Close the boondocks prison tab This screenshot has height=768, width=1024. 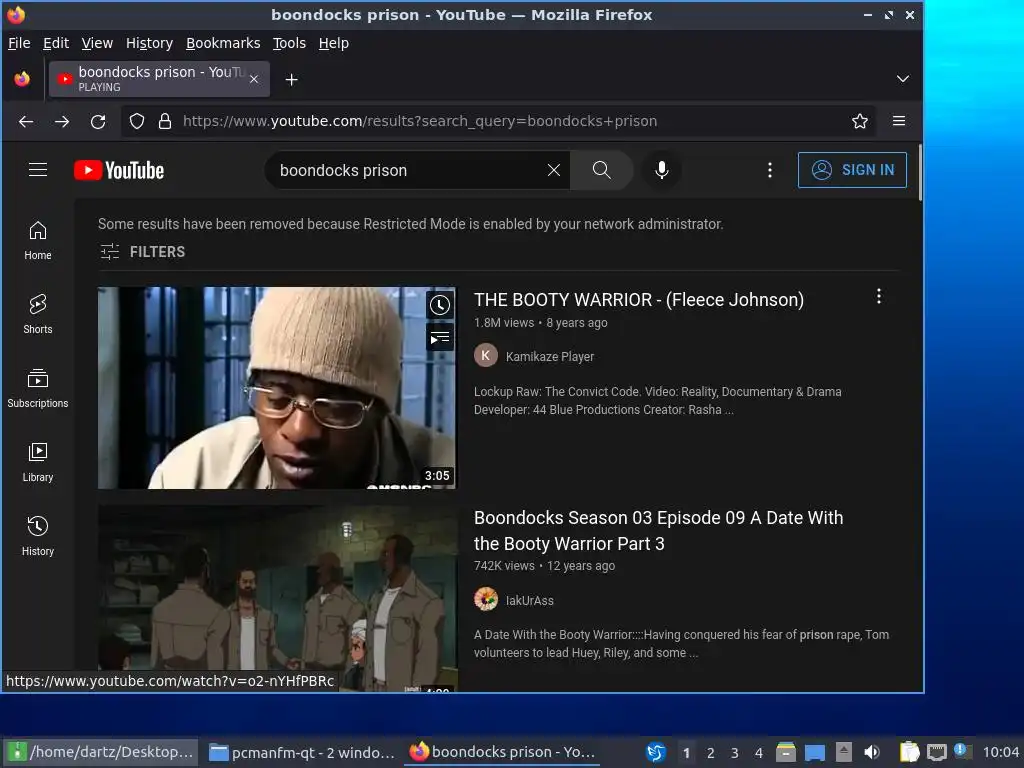click(254, 79)
